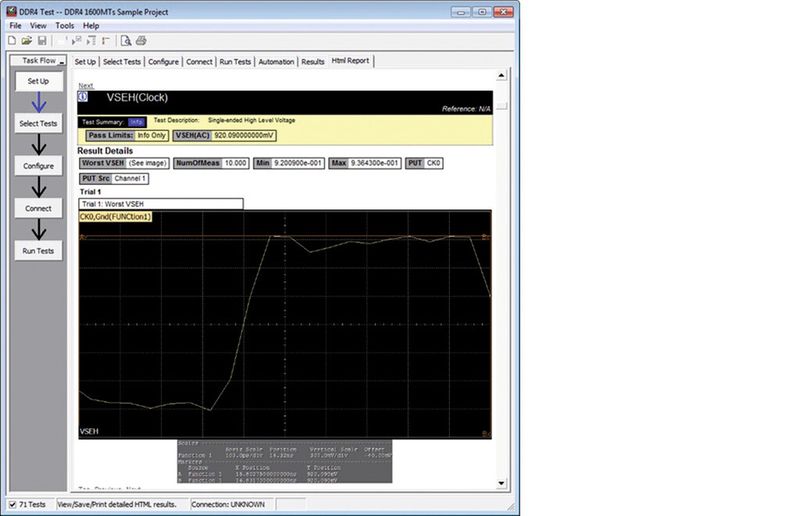Viewport: 800px width, 516px height.
Task: Click the 'Single-ended High Level Voltage' description
Action: click(252, 120)
